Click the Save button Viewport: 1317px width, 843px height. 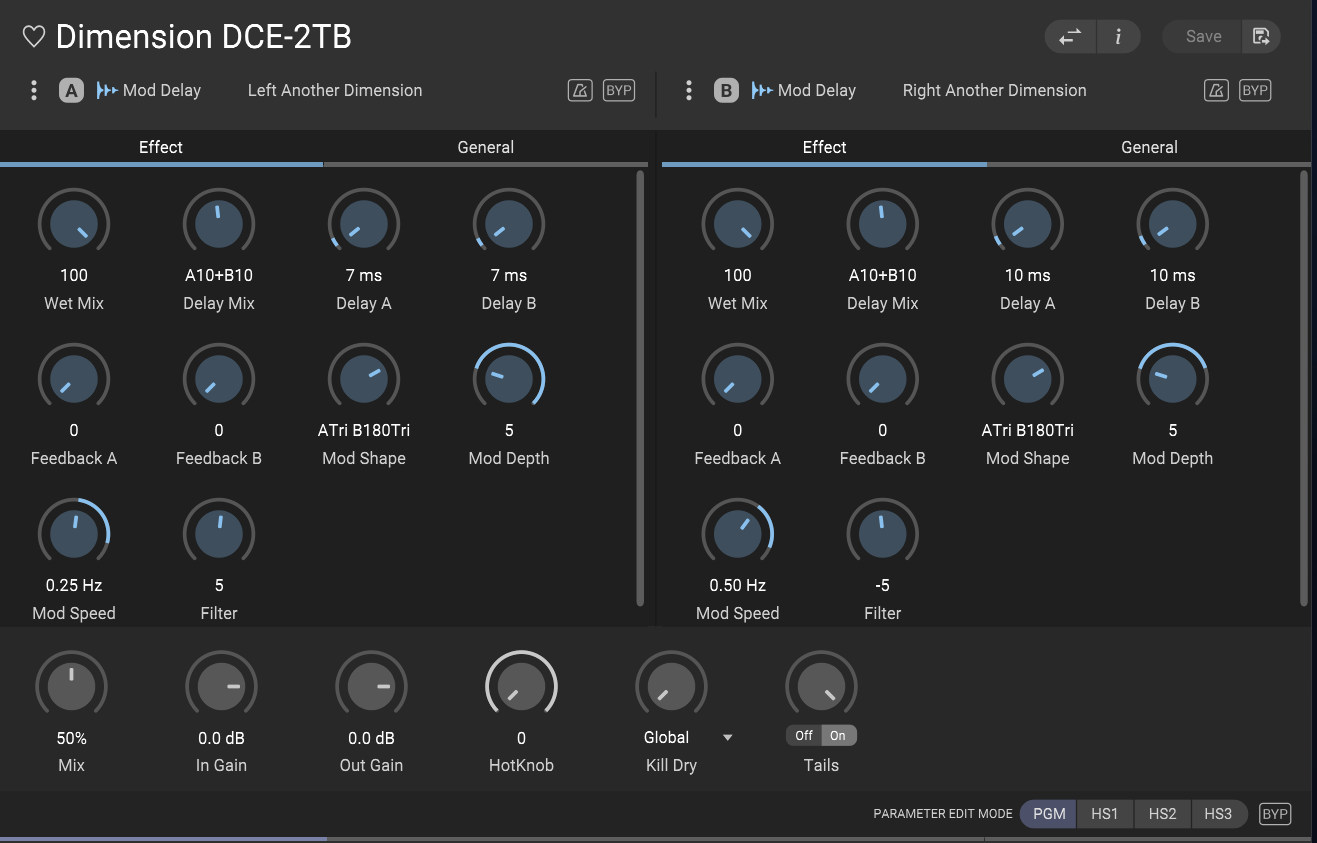[1203, 37]
